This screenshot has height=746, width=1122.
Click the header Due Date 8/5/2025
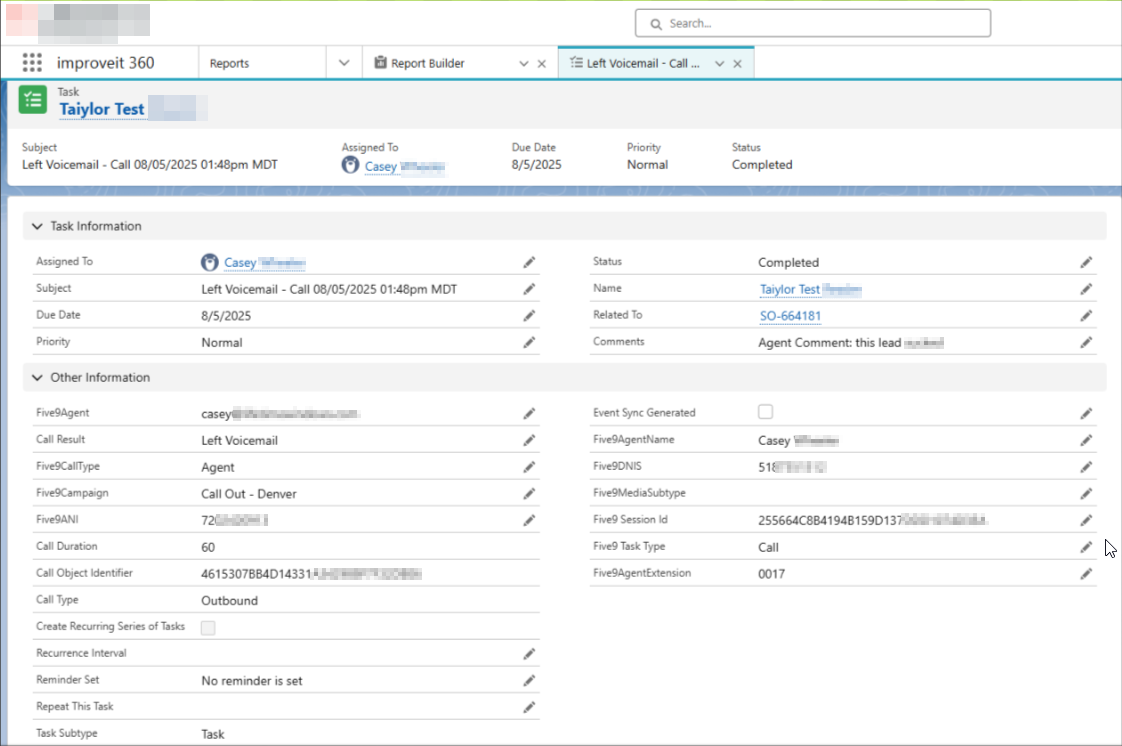click(537, 165)
